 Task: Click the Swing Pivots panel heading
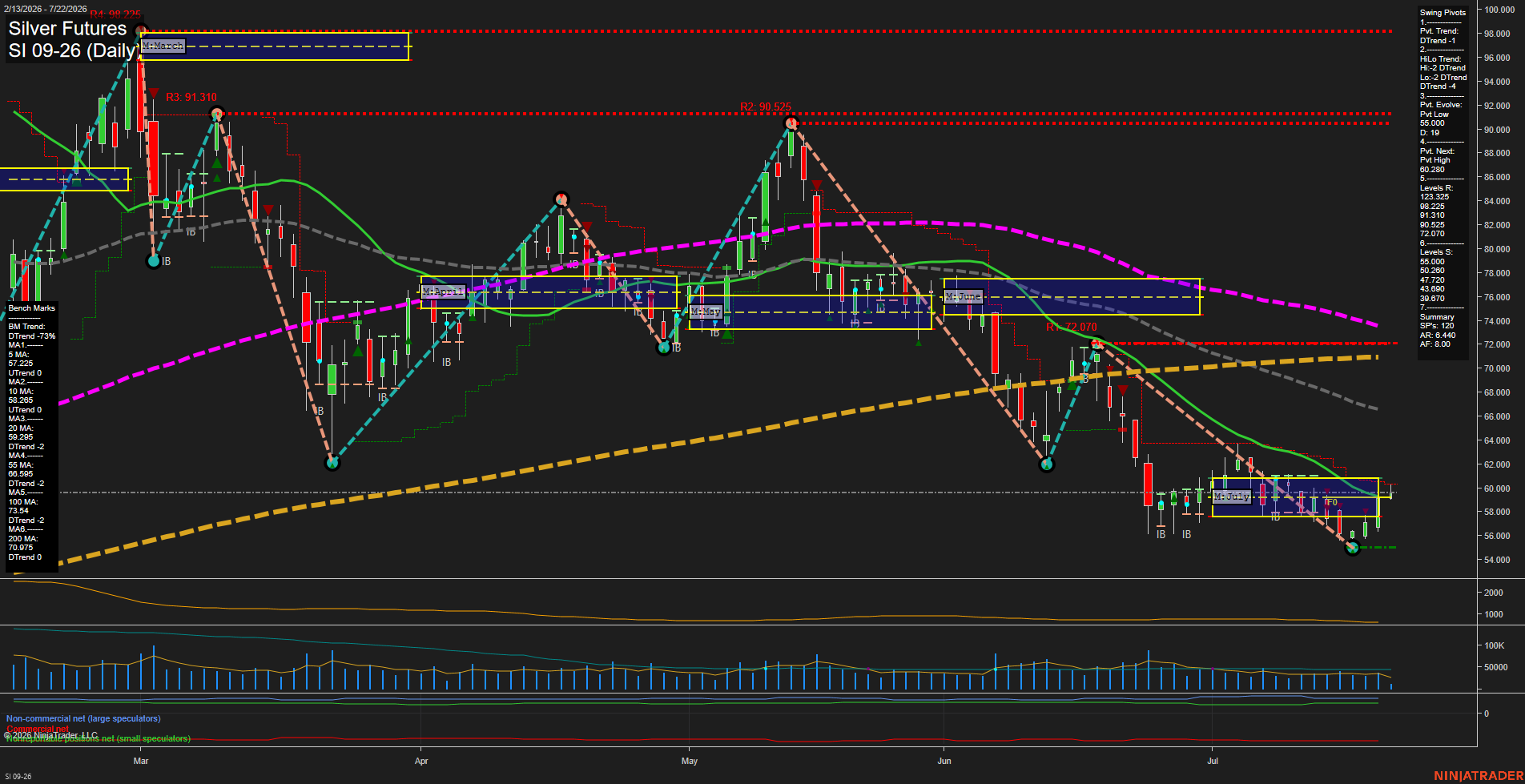click(1443, 13)
